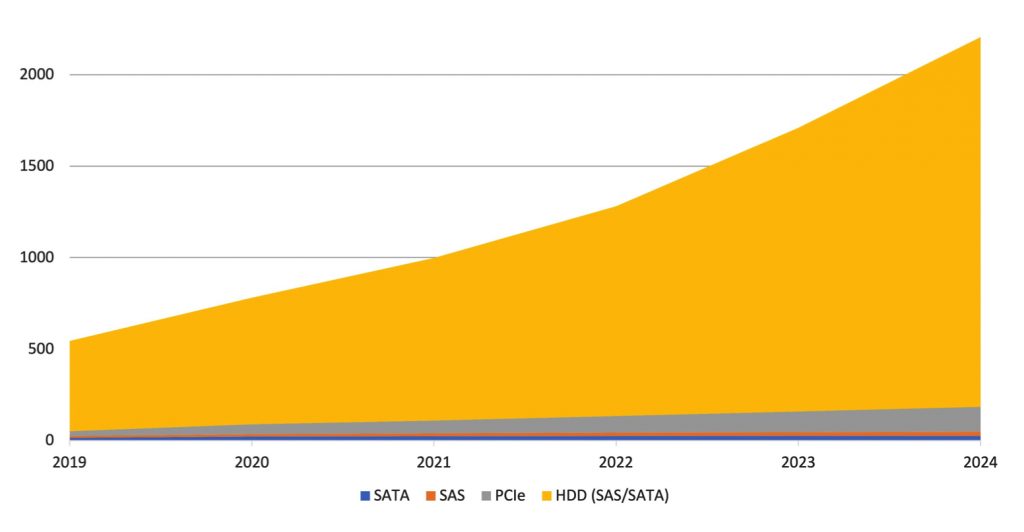Click the 2022 x-axis label
Screen dimensions: 1024x532
[616, 462]
